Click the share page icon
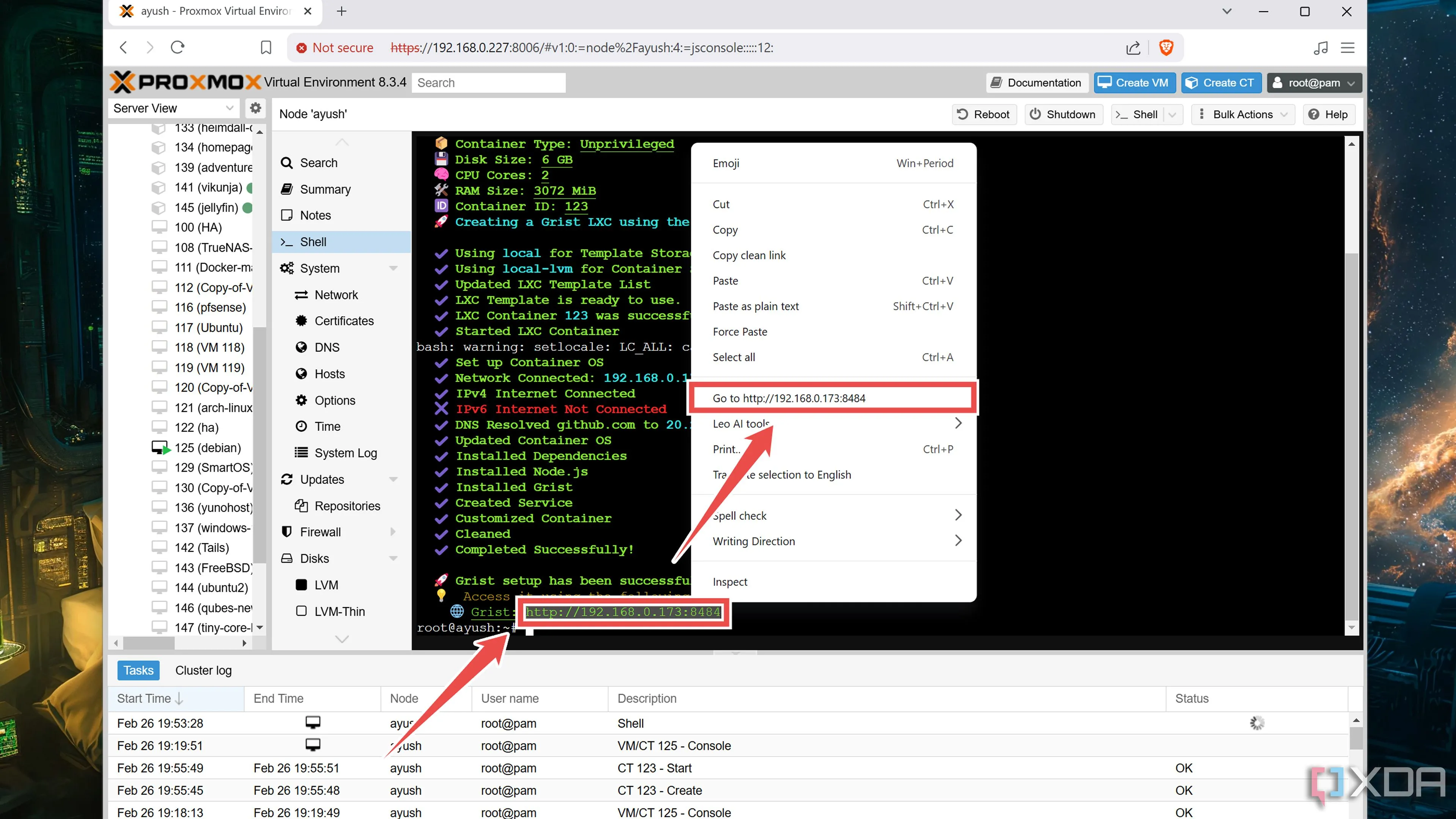This screenshot has height=819, width=1456. [1133, 47]
